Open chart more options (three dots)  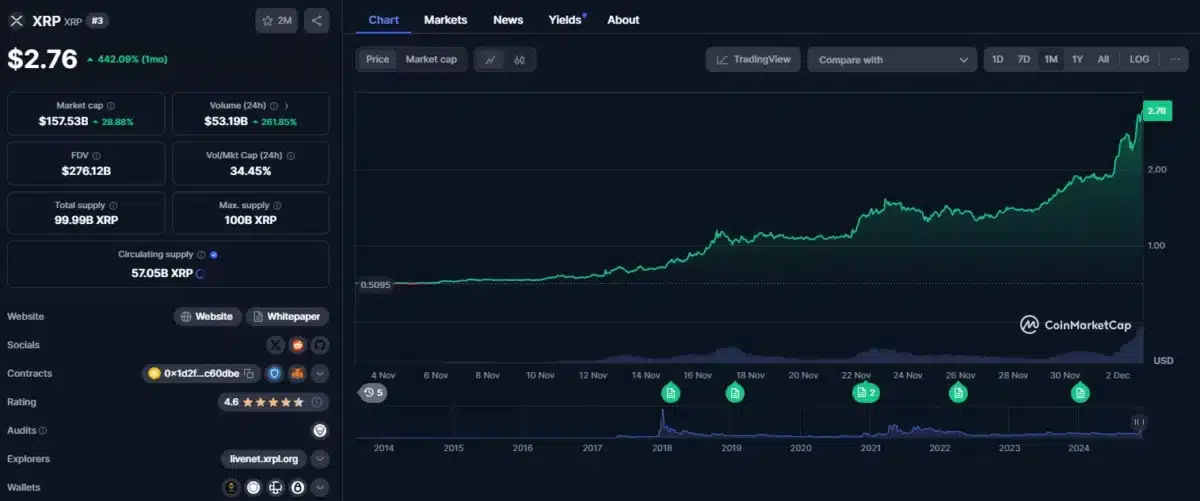click(1175, 59)
